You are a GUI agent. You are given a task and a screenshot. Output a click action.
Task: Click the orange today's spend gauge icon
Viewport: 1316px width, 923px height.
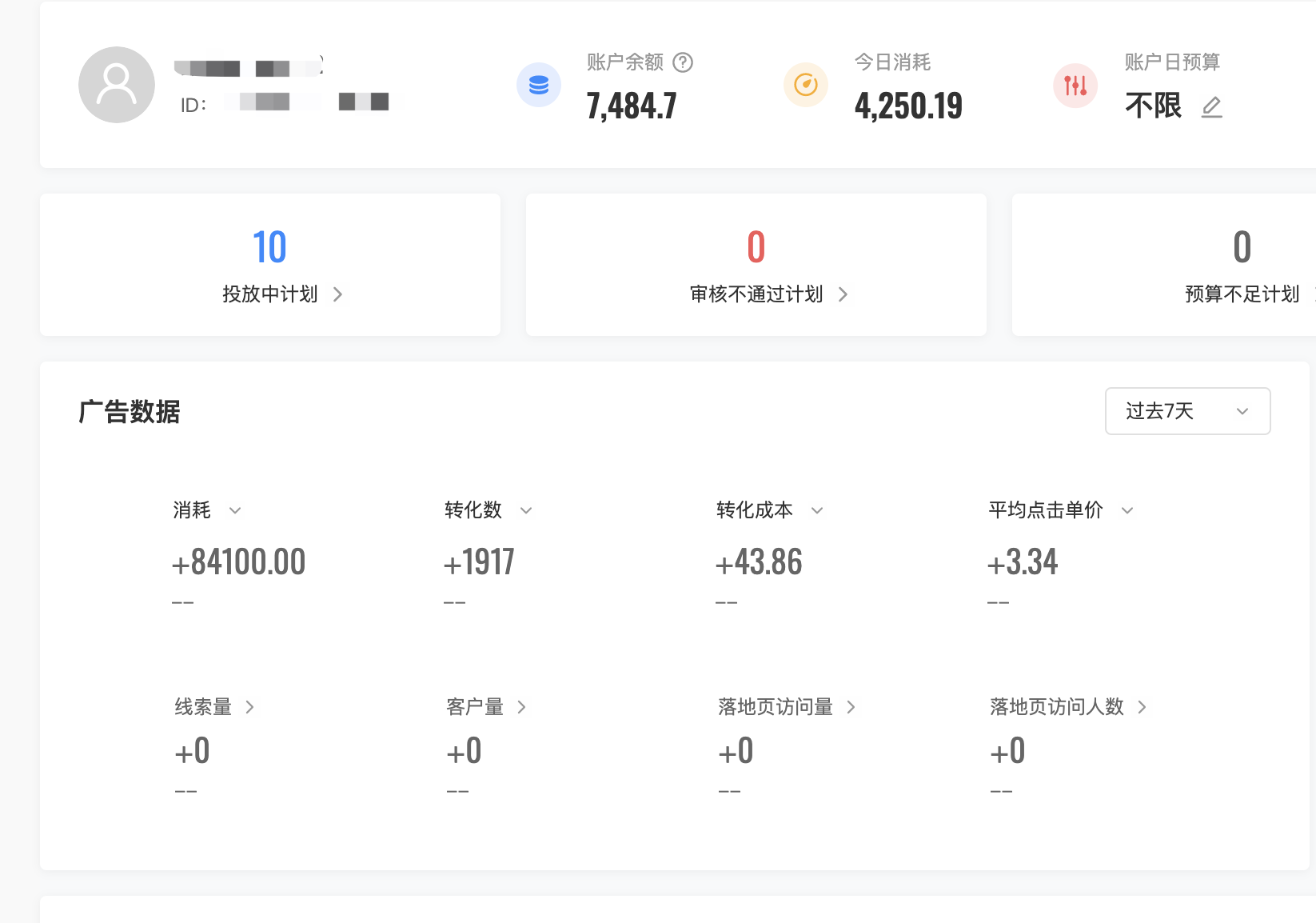(x=806, y=85)
